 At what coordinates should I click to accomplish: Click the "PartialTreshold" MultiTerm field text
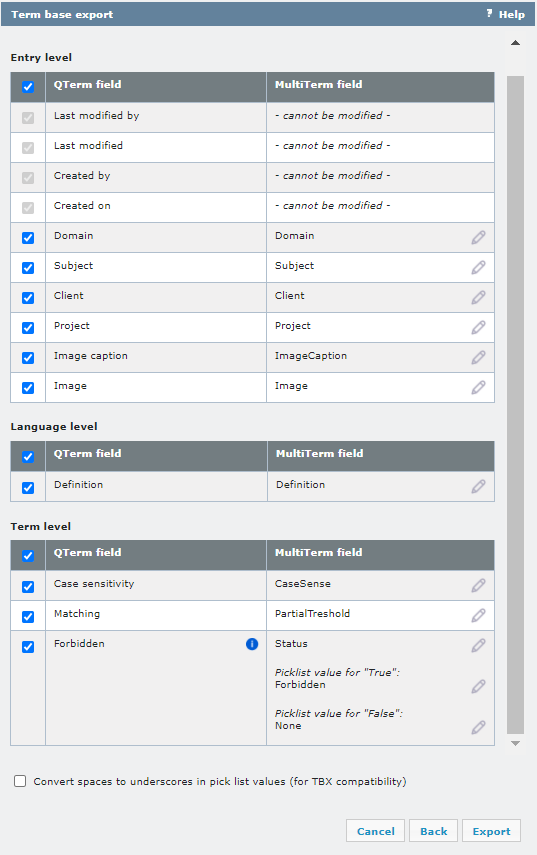(x=312, y=613)
